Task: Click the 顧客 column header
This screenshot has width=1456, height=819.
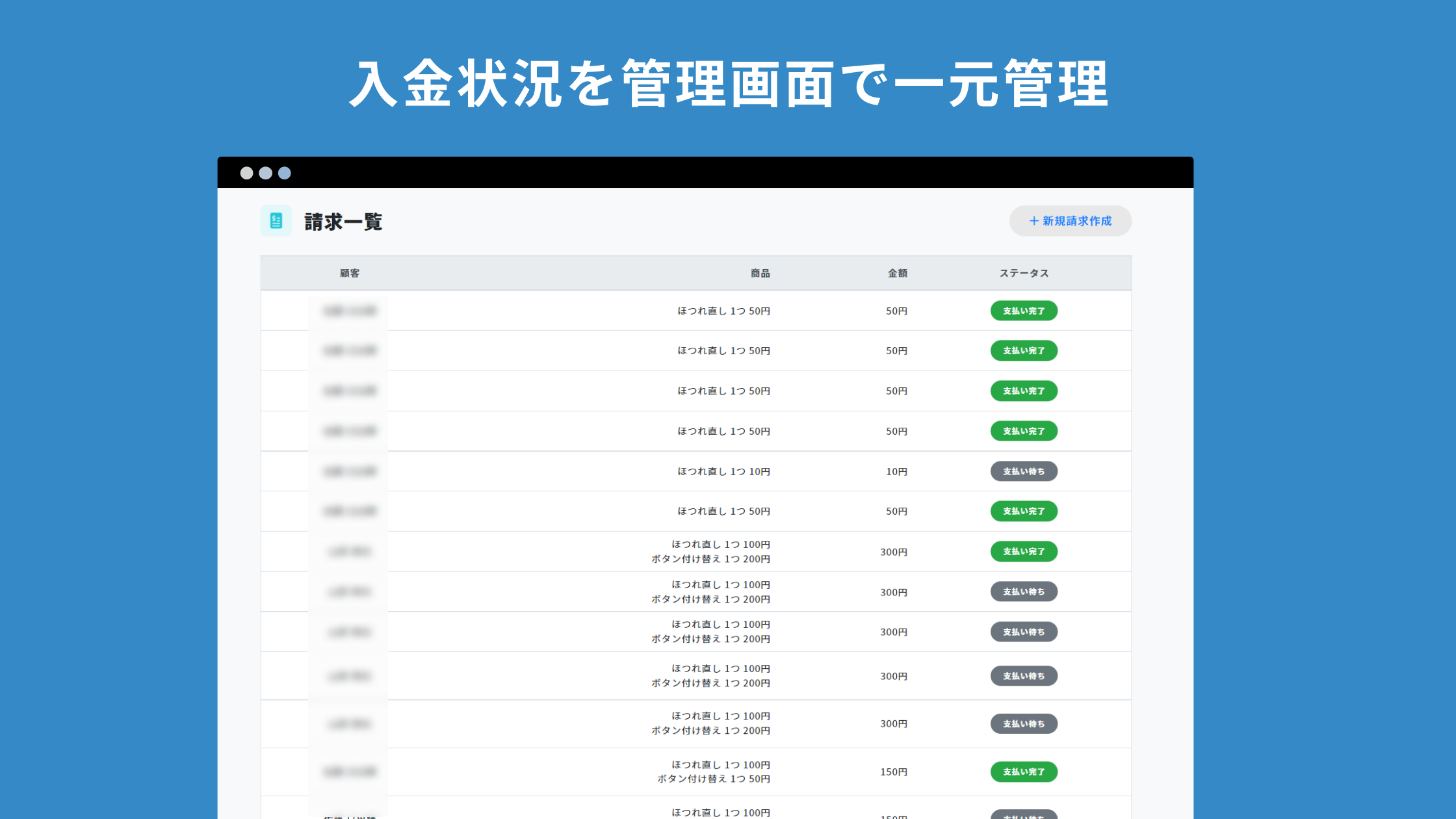Action: point(350,273)
